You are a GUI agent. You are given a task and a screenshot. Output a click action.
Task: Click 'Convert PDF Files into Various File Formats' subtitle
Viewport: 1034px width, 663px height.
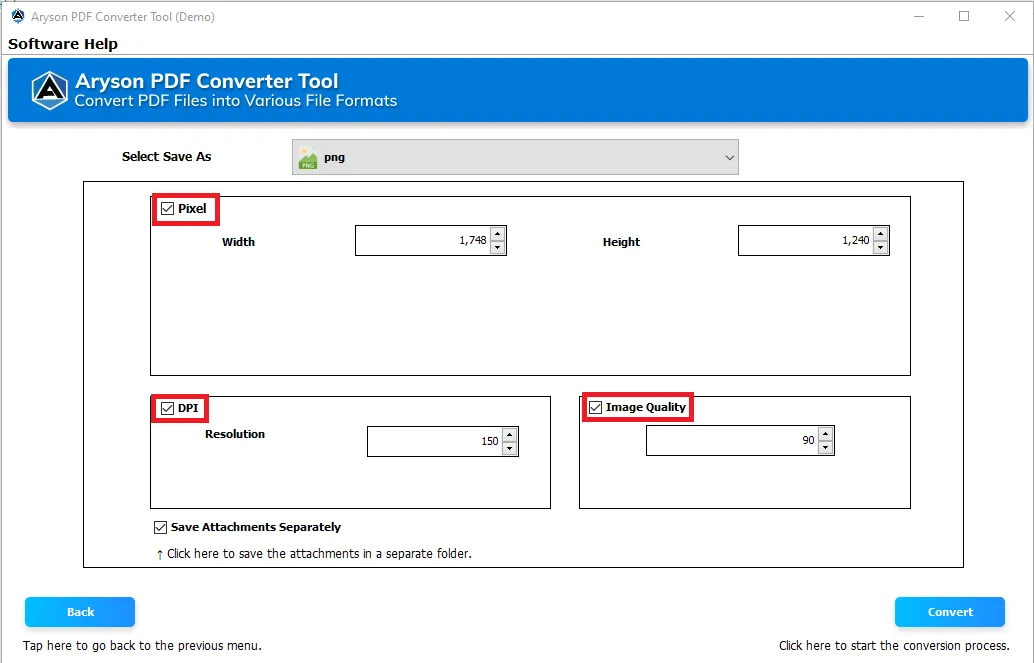[235, 101]
